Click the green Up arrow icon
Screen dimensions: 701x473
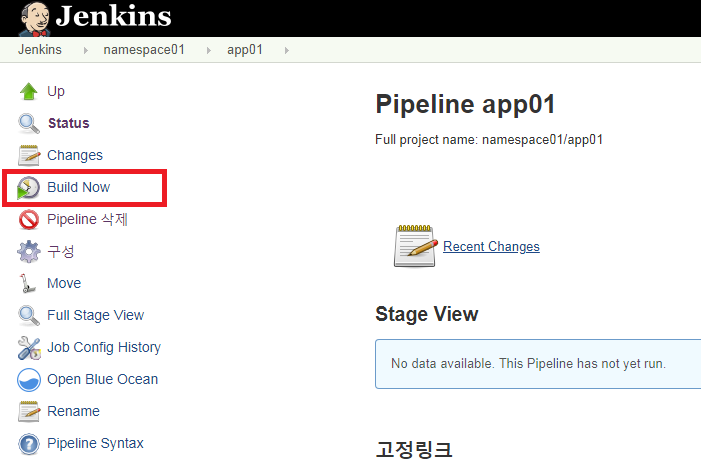29,91
